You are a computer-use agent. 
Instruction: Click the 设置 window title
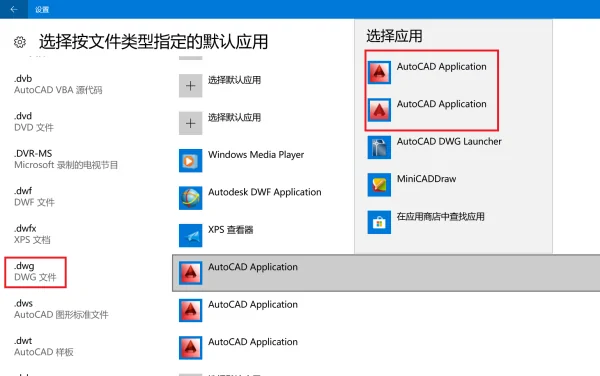pyautogui.click(x=42, y=10)
